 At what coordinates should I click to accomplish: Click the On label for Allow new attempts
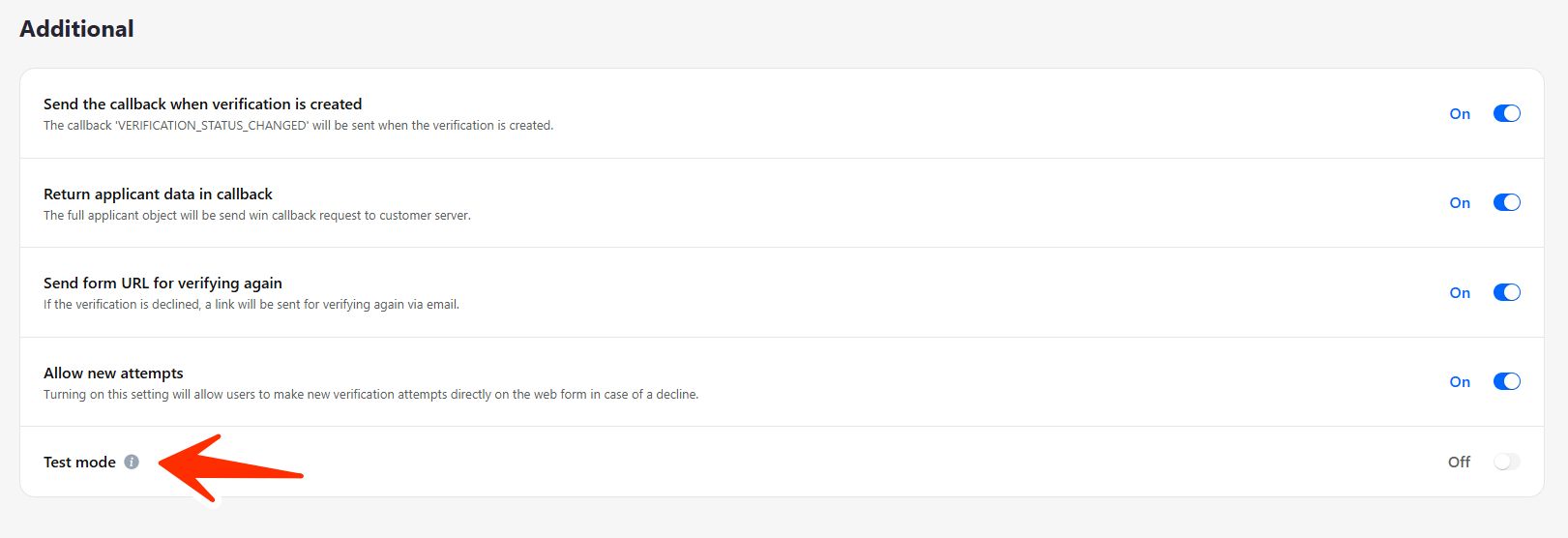click(1460, 382)
